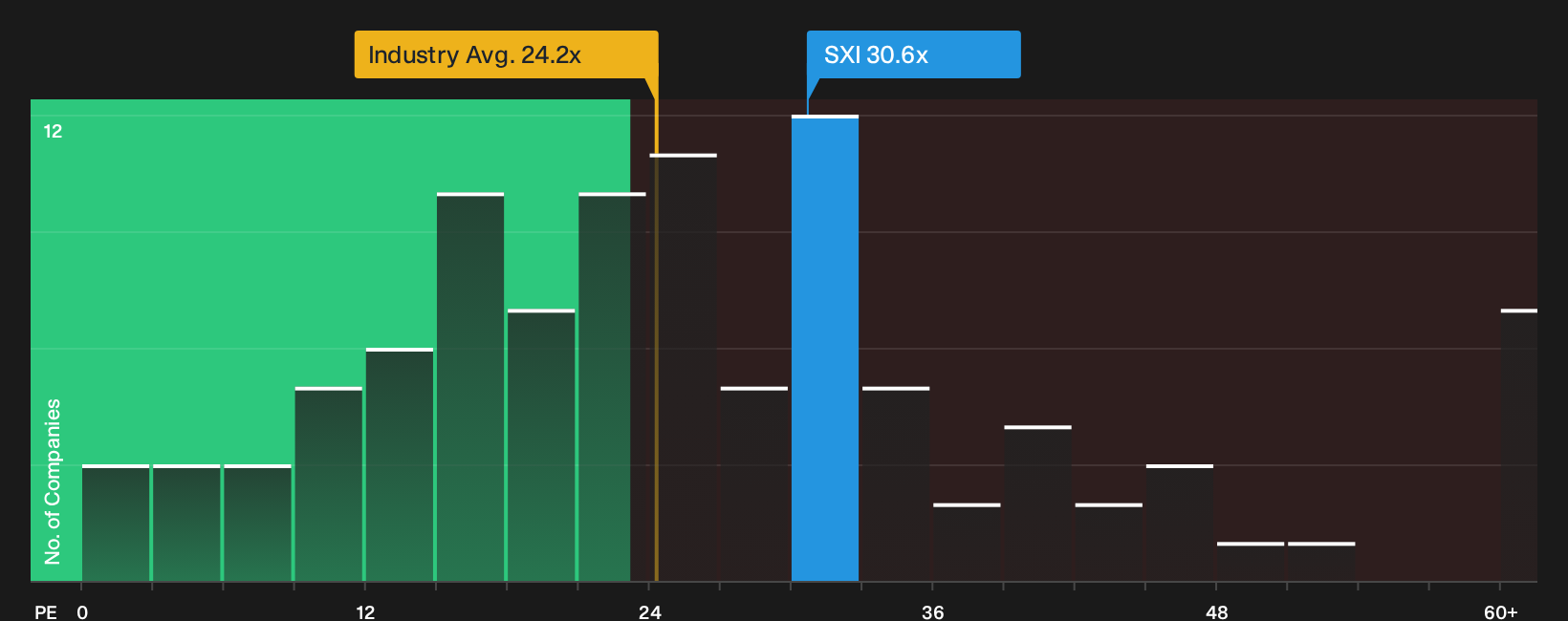Select the dark bar just right of PE 24

[684, 368]
